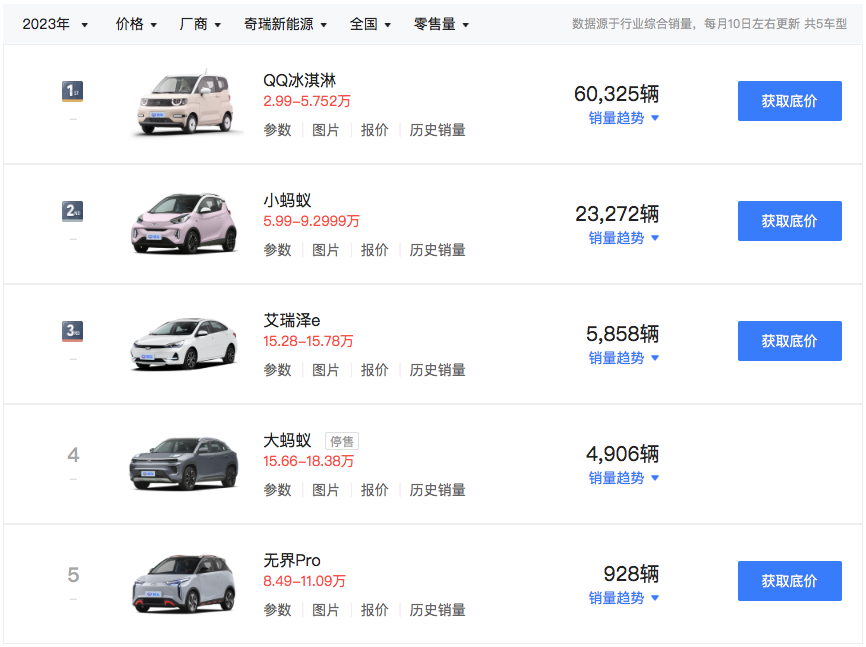Open the 小蚂蚁 pink car image
Screen dimensions: 866x647
click(x=185, y=222)
